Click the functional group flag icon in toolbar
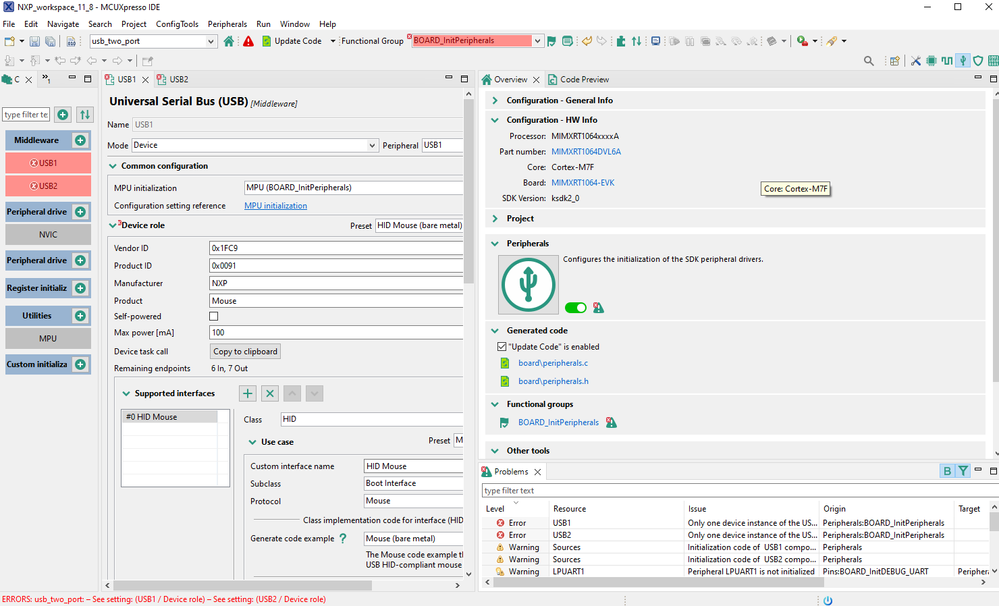Screen dimensions: 999x606 click(551, 41)
